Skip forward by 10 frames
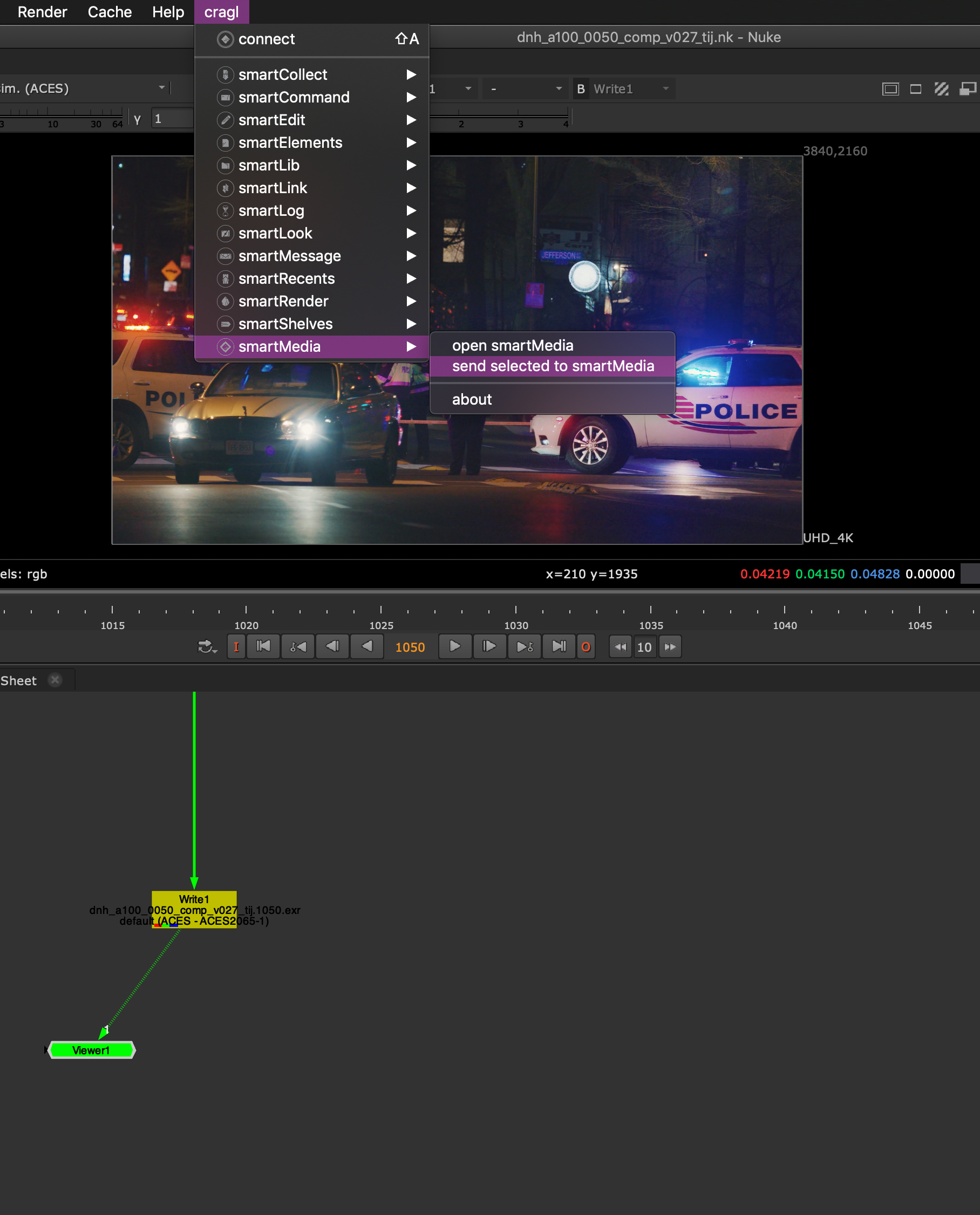980x1215 pixels. point(670,647)
